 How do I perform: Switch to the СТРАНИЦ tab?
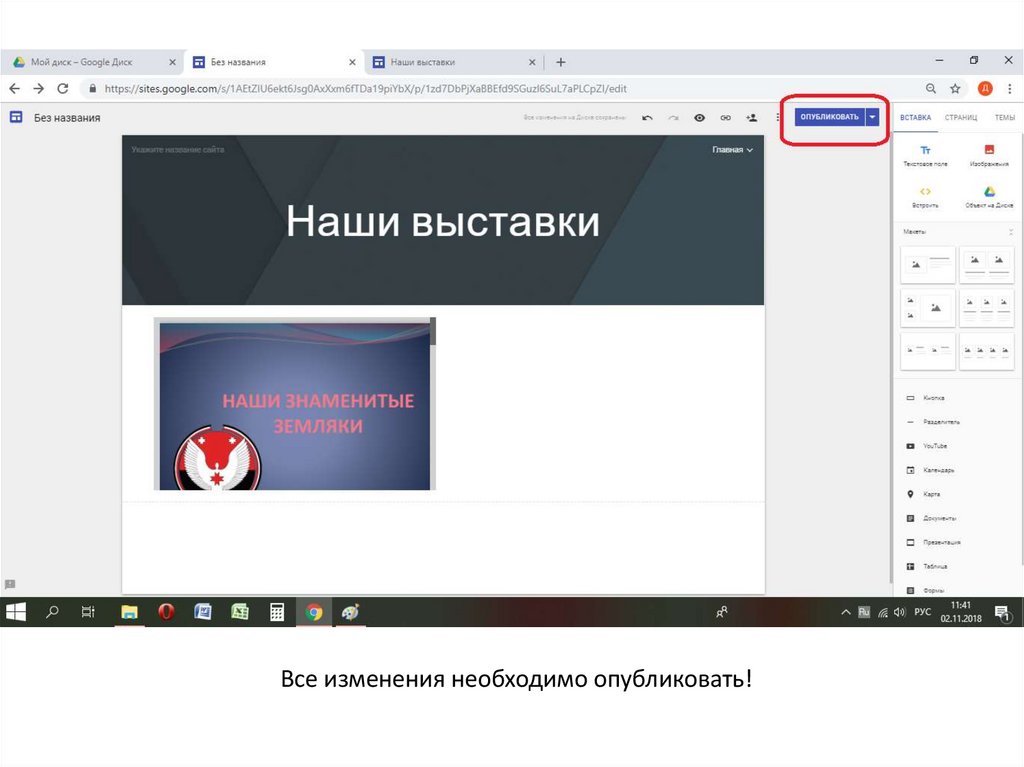click(x=961, y=118)
